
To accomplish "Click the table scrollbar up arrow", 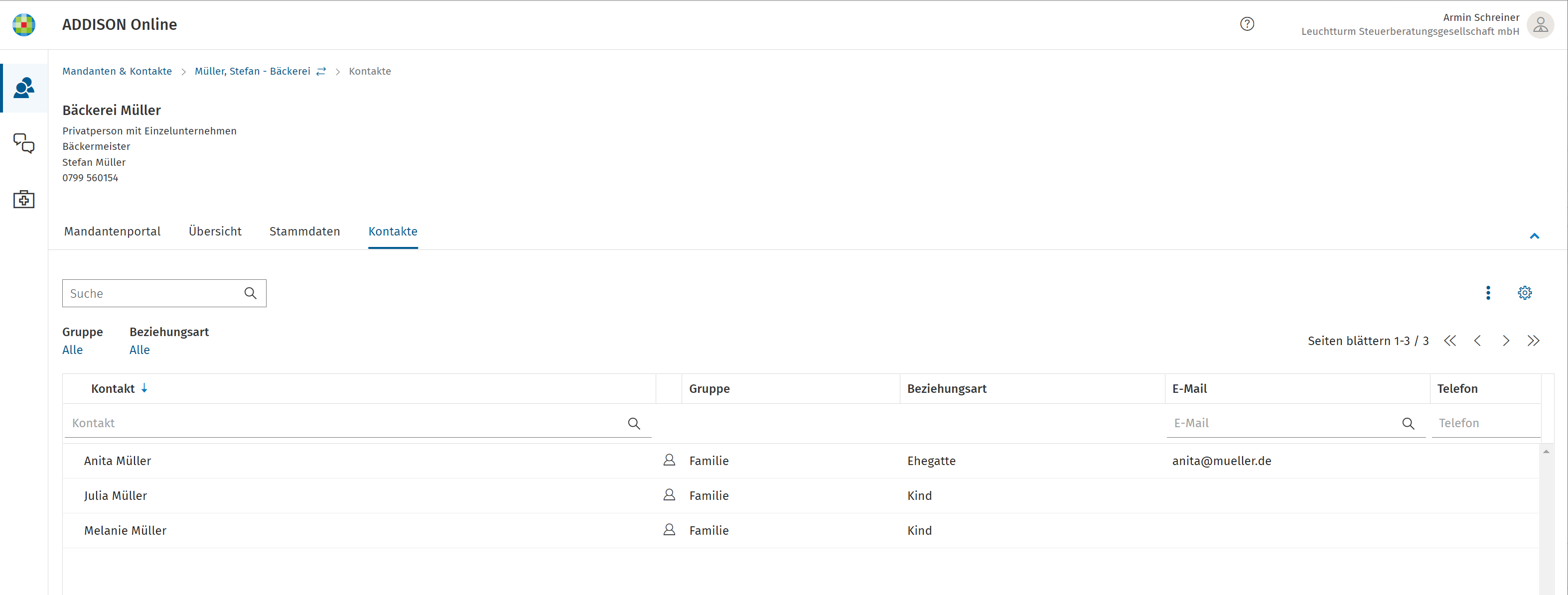I will 1546,452.
